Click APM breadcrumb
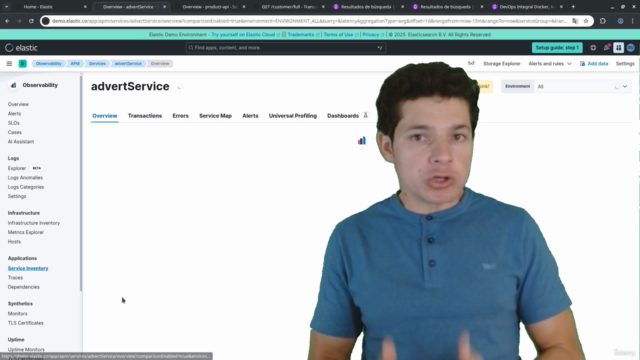 click(x=75, y=64)
